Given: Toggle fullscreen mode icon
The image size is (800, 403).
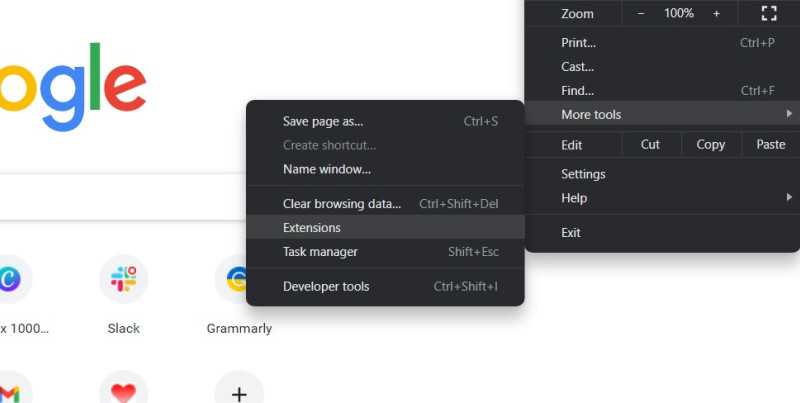Looking at the screenshot, I should tap(769, 13).
